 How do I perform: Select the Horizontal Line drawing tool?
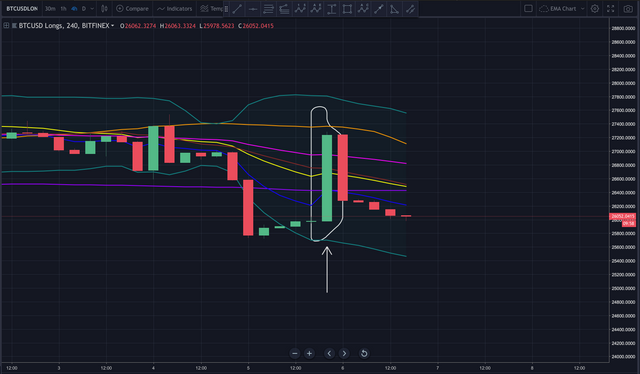coord(253,9)
